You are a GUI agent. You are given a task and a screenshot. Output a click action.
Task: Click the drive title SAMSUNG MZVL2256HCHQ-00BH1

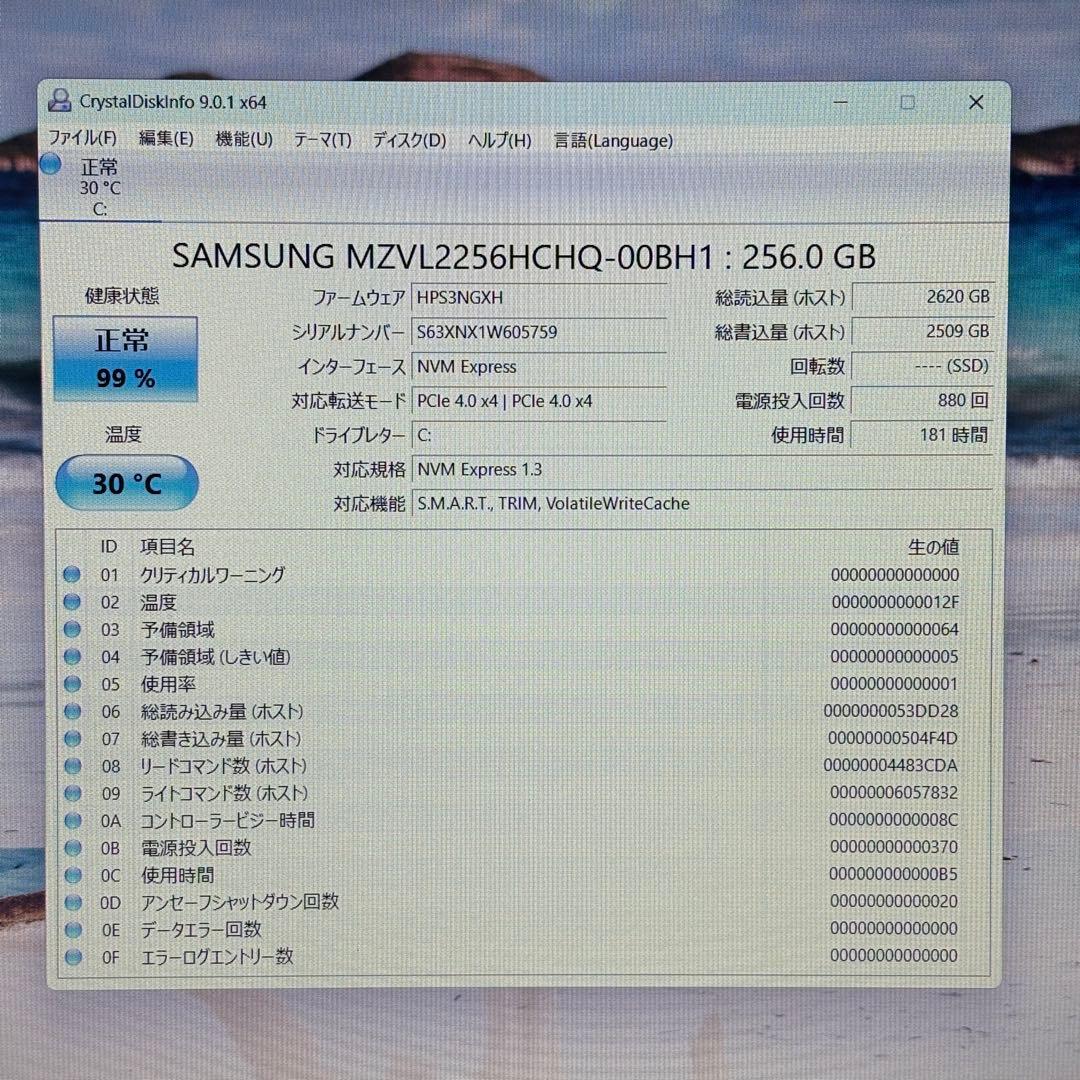coord(524,257)
